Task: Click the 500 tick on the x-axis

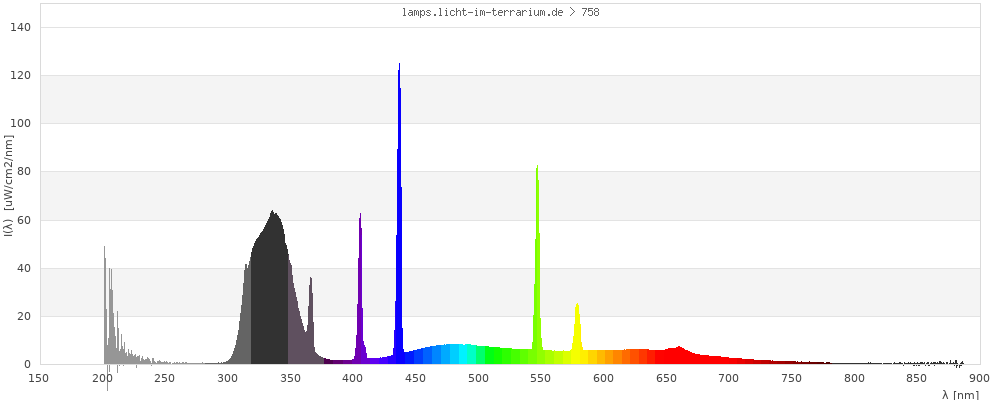Action: pyautogui.click(x=478, y=378)
